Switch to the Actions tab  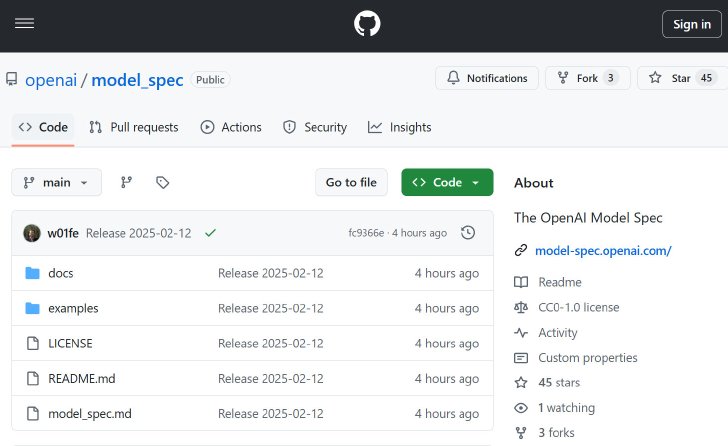(231, 127)
